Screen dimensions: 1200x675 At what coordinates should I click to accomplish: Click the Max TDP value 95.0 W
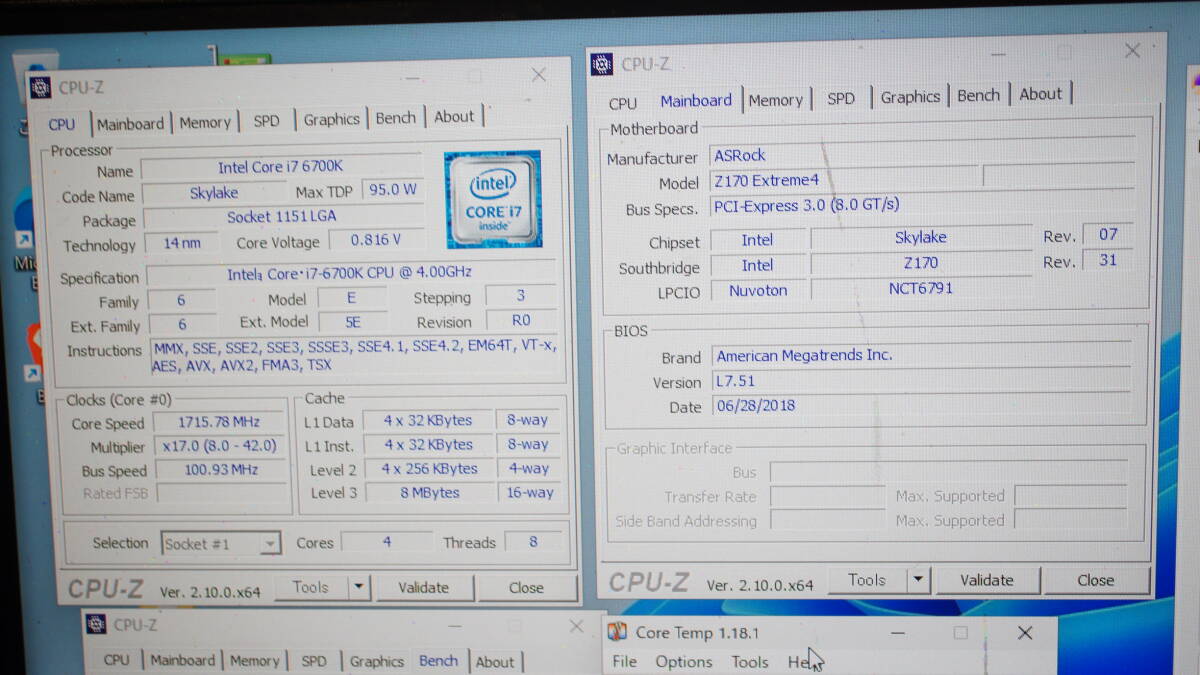click(392, 190)
